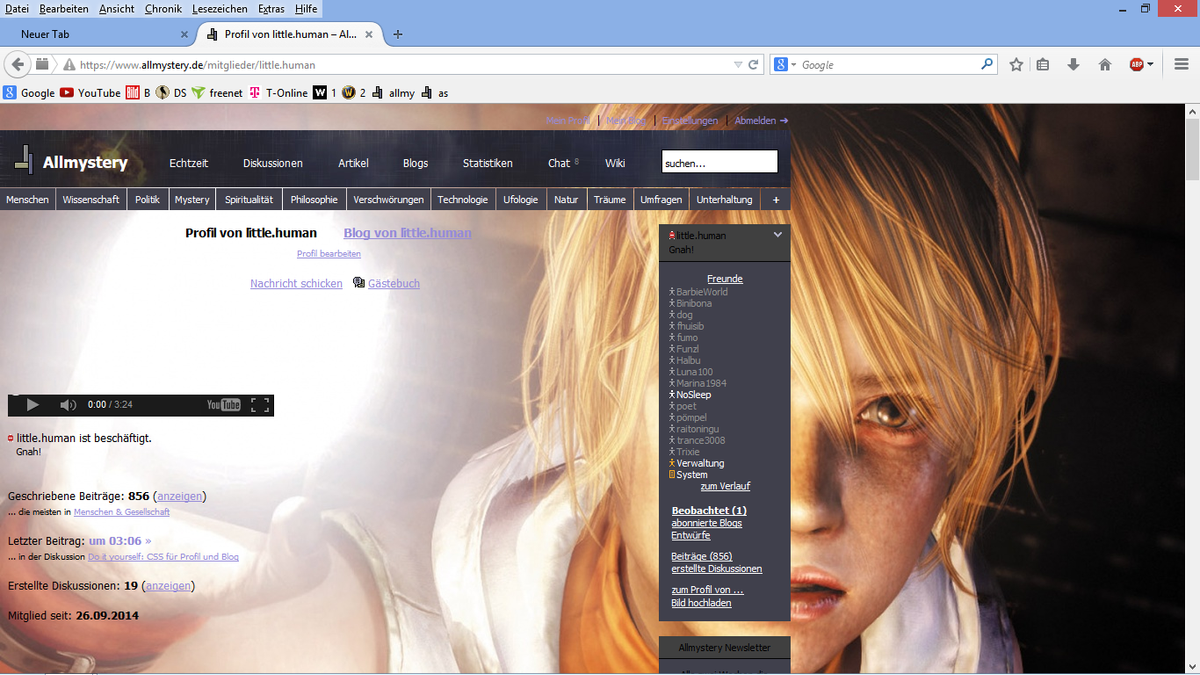Open the YouTube bookmark
This screenshot has height=675, width=1200.
coord(90,93)
